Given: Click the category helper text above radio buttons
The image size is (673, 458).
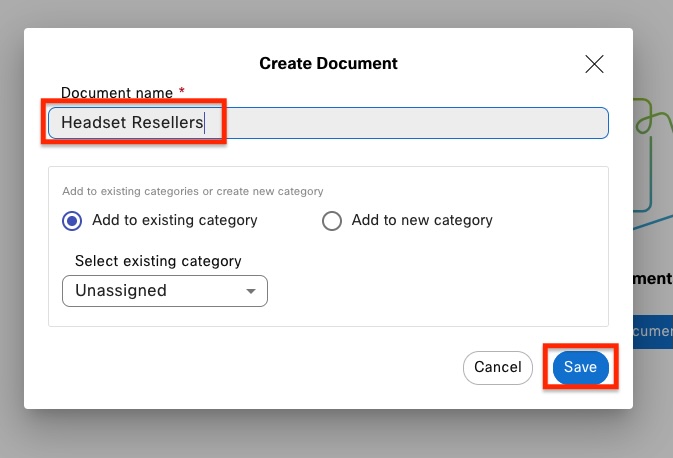Looking at the screenshot, I should pos(192,191).
